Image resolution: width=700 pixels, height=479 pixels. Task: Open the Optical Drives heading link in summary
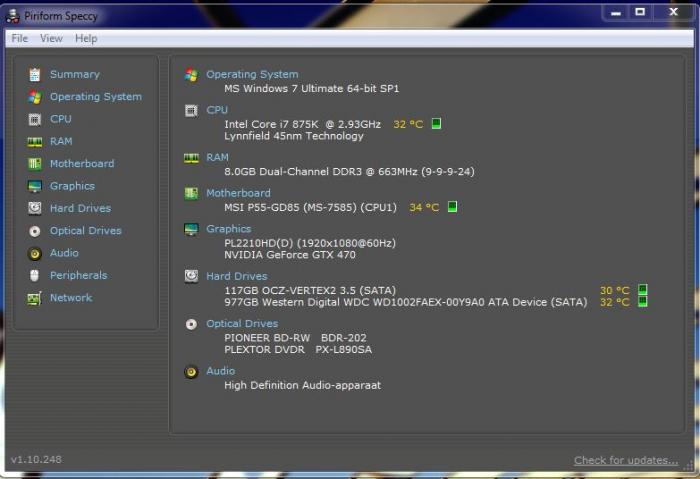[242, 324]
